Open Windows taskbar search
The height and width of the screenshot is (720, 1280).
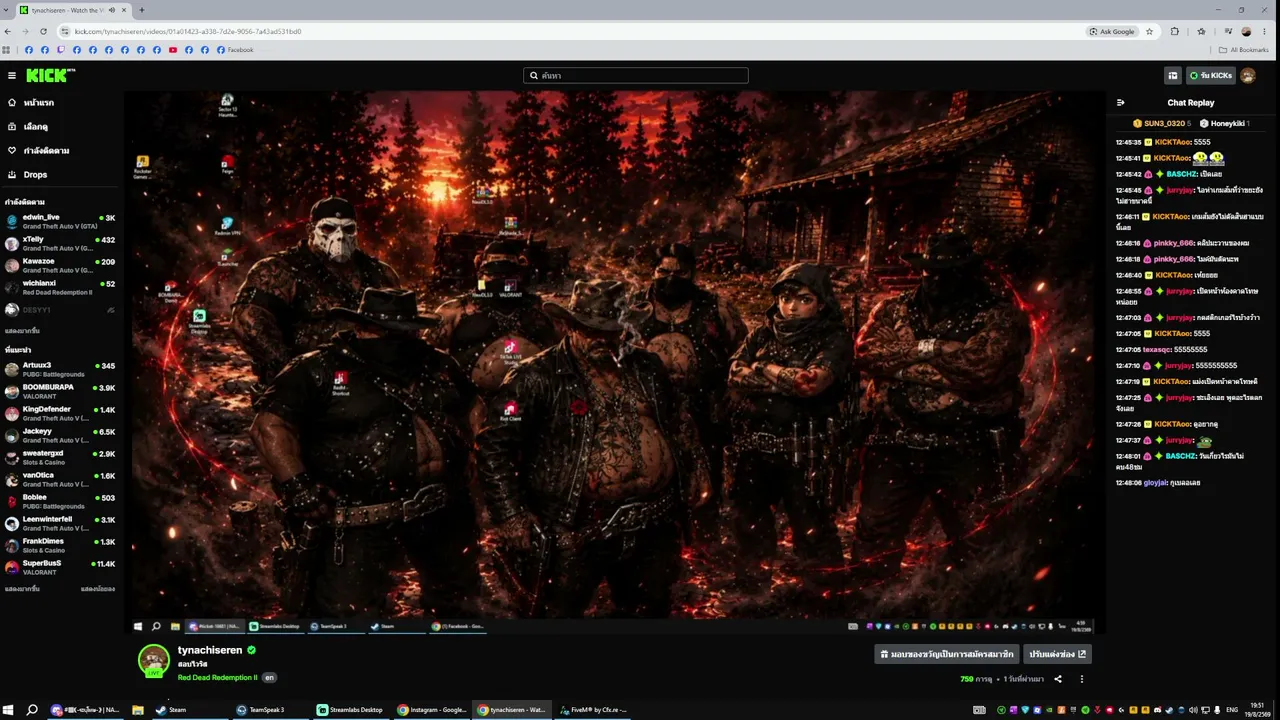coord(32,710)
